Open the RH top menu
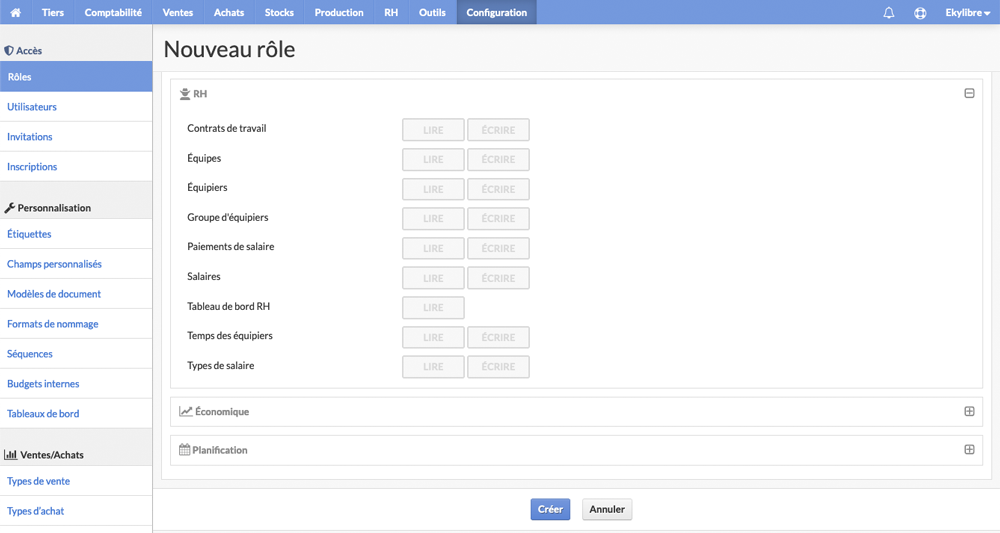The image size is (1000, 533). pos(391,12)
